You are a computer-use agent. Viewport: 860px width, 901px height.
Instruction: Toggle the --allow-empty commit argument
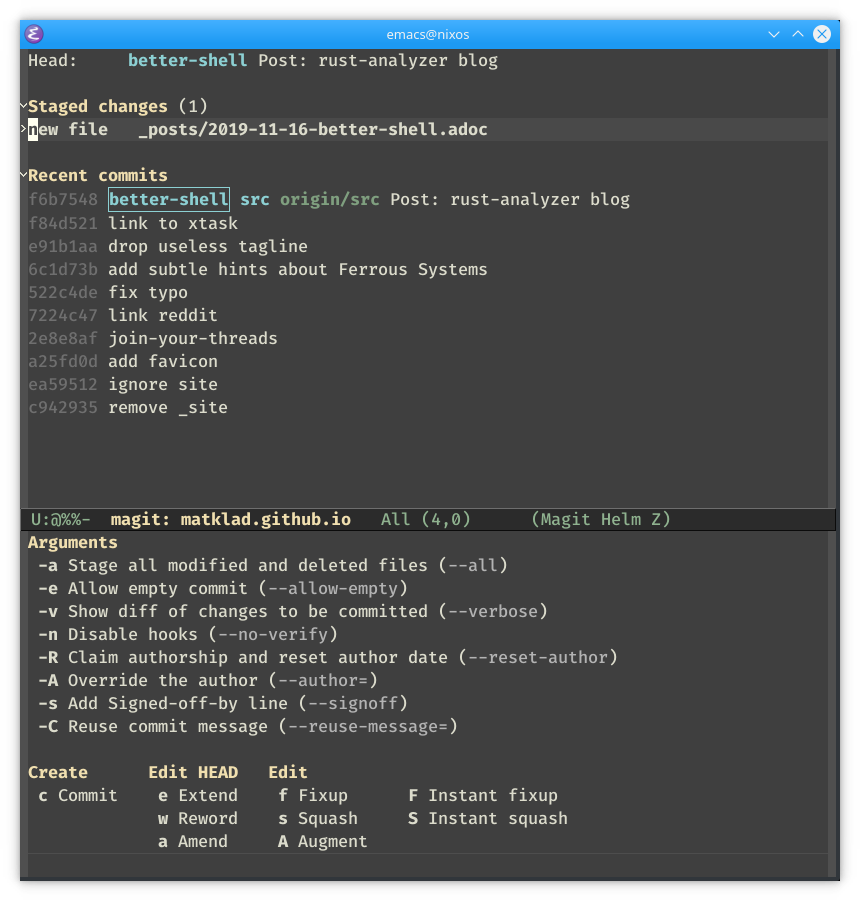(x=223, y=589)
